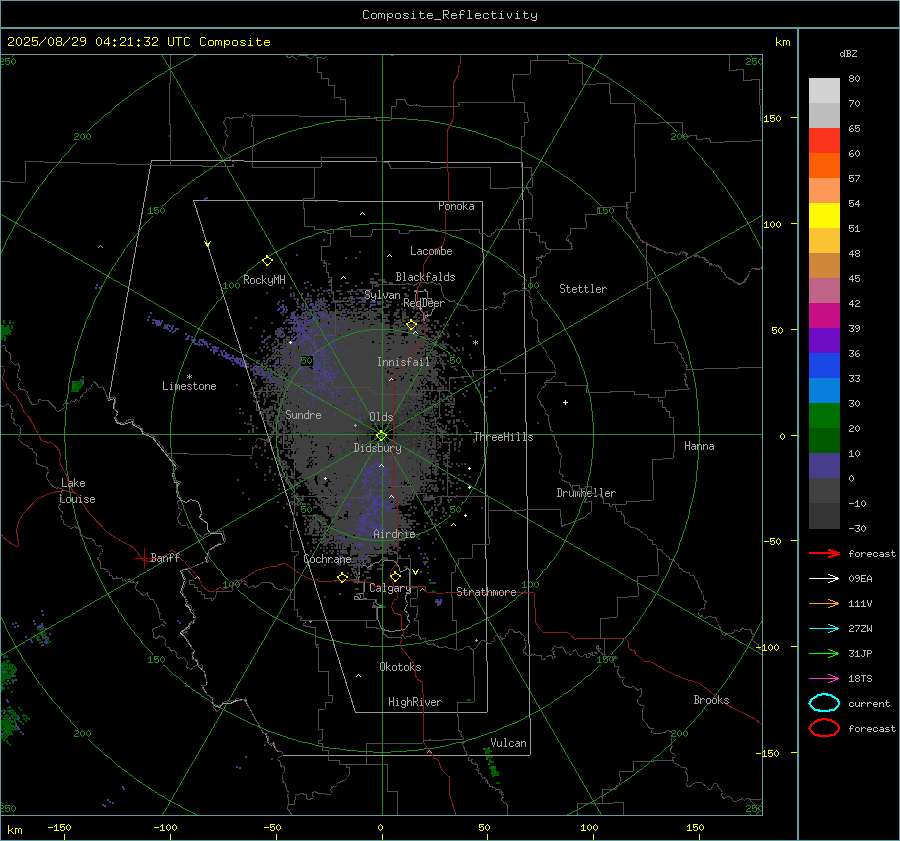Click the Brooks label

pyautogui.click(x=711, y=700)
